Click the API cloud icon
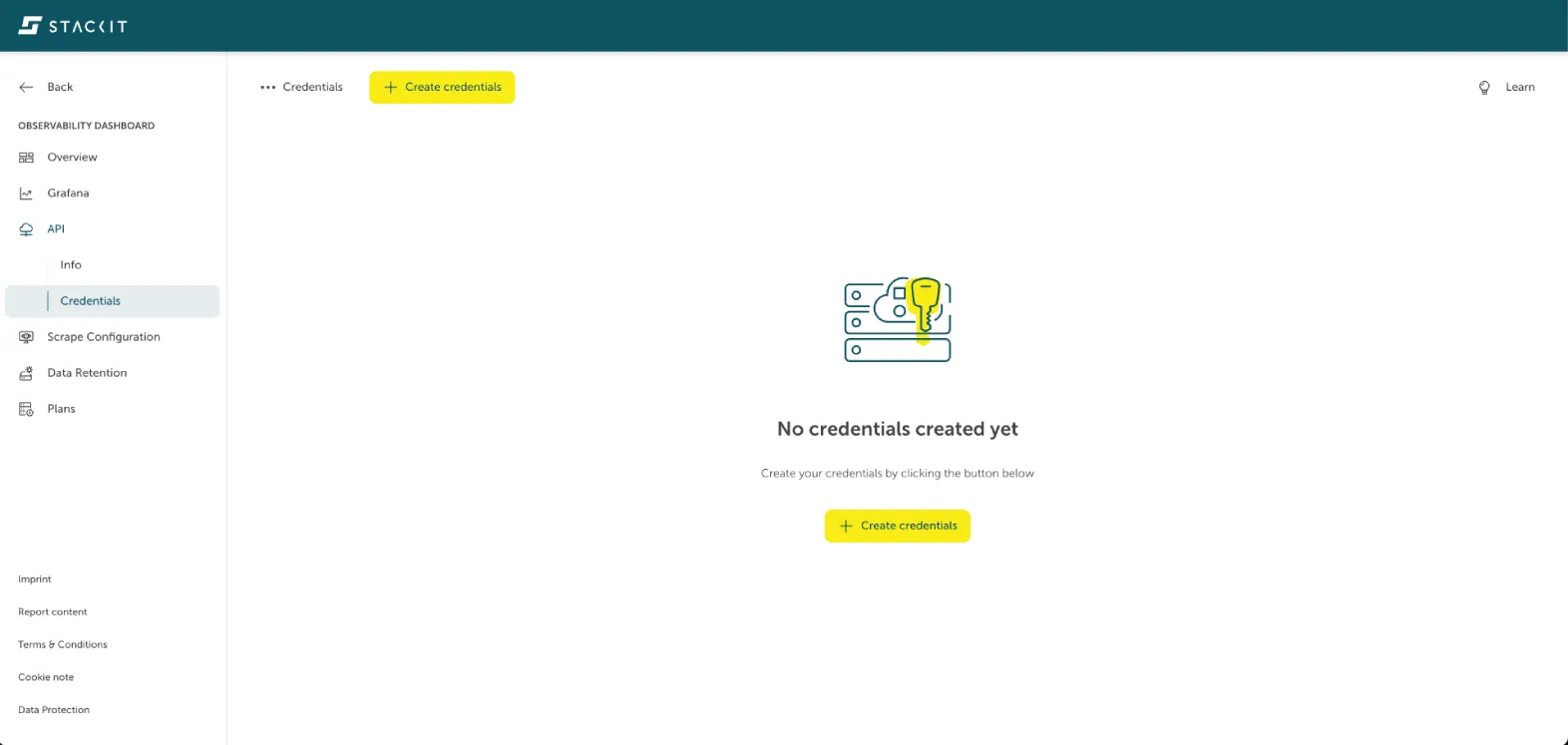This screenshot has width=1568, height=745. click(26, 229)
